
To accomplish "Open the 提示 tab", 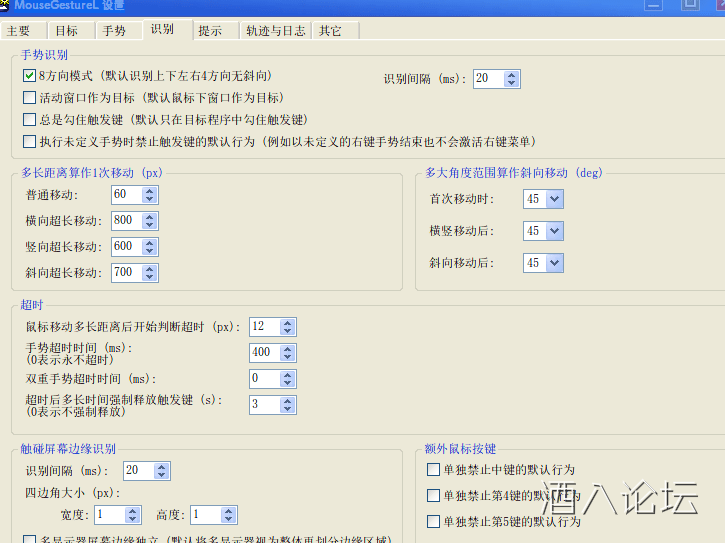I will pyautogui.click(x=210, y=31).
